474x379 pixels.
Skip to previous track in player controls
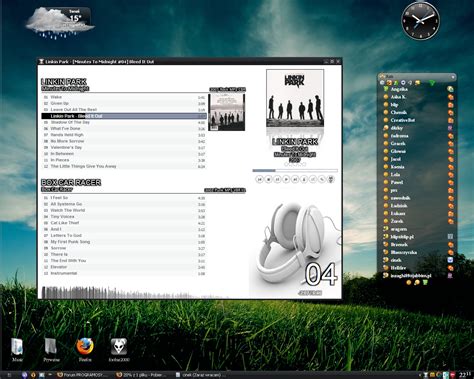(259, 179)
